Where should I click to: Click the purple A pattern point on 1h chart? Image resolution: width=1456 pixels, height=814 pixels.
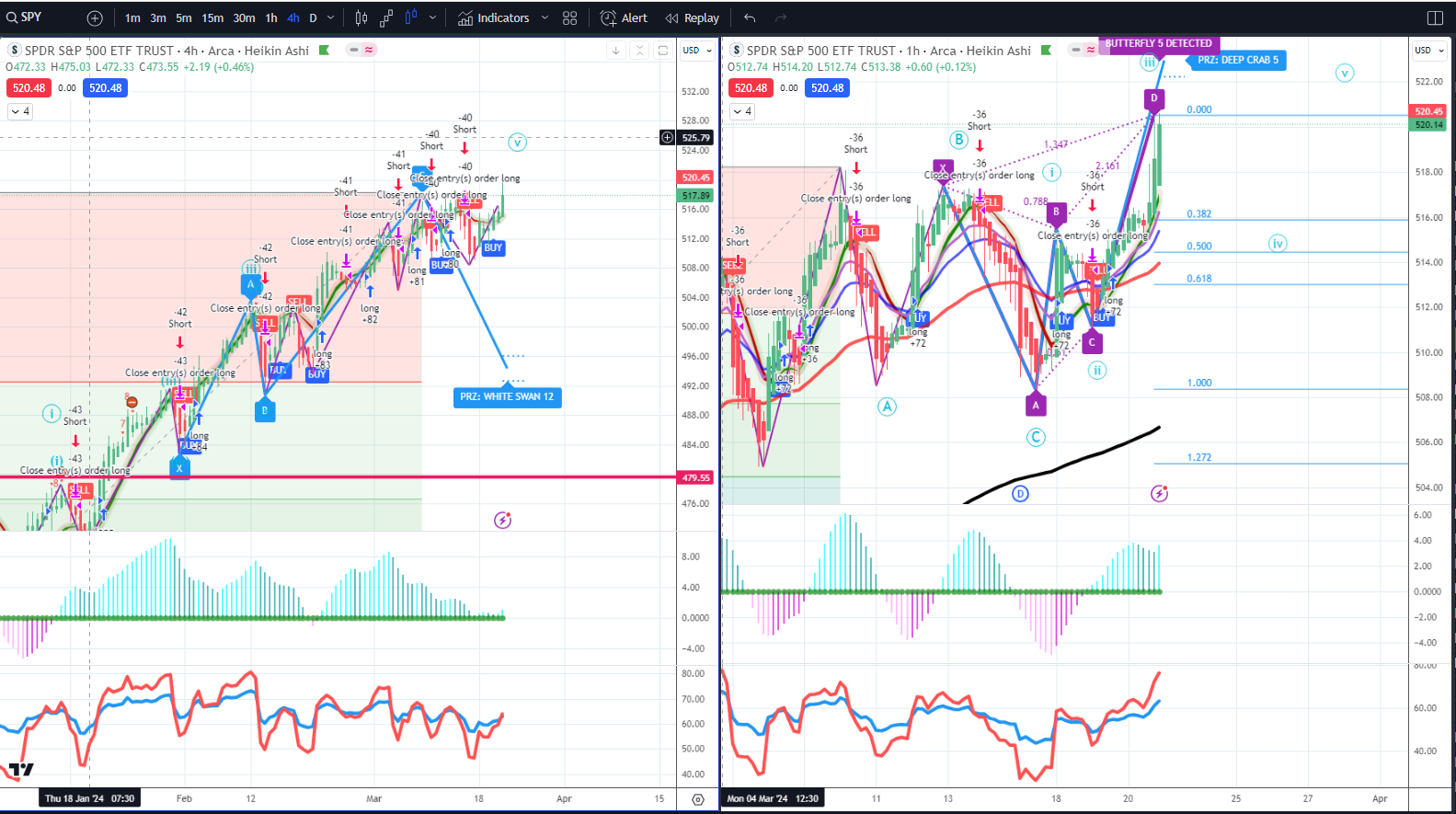coord(1036,404)
